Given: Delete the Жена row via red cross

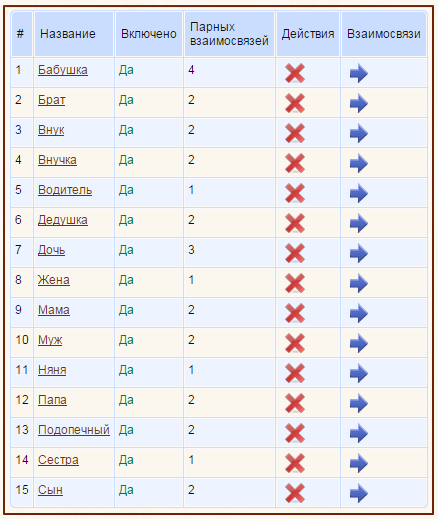Looking at the screenshot, I should (x=295, y=283).
